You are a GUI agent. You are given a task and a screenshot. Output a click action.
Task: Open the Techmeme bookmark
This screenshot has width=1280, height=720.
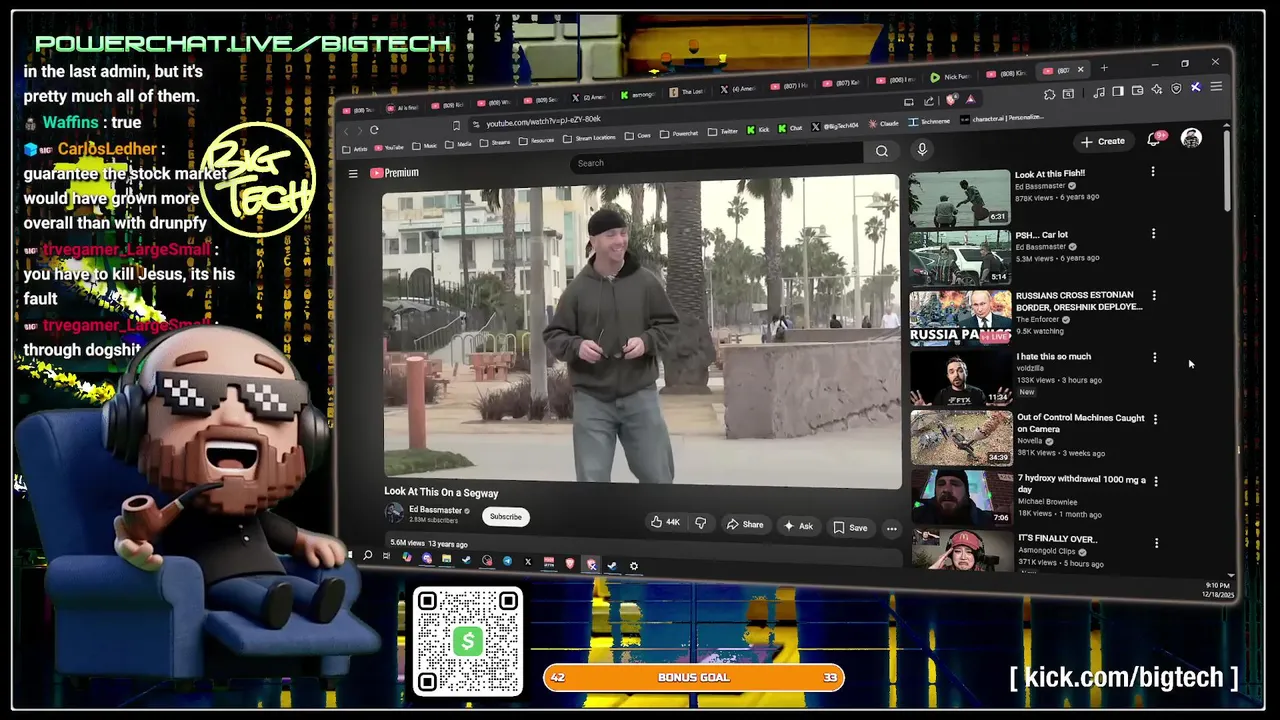[929, 121]
